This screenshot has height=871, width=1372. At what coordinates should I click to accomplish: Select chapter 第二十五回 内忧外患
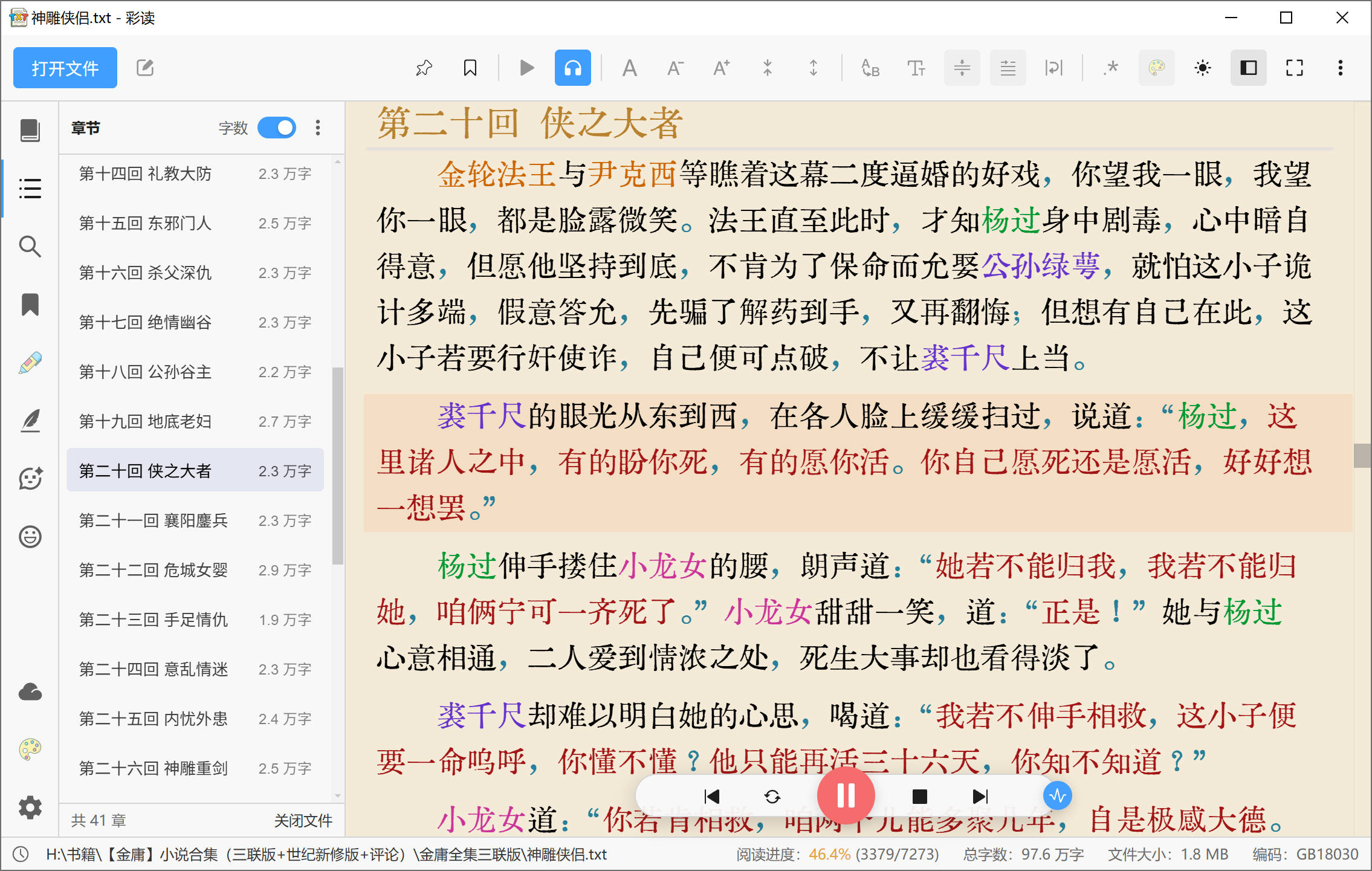pos(195,719)
